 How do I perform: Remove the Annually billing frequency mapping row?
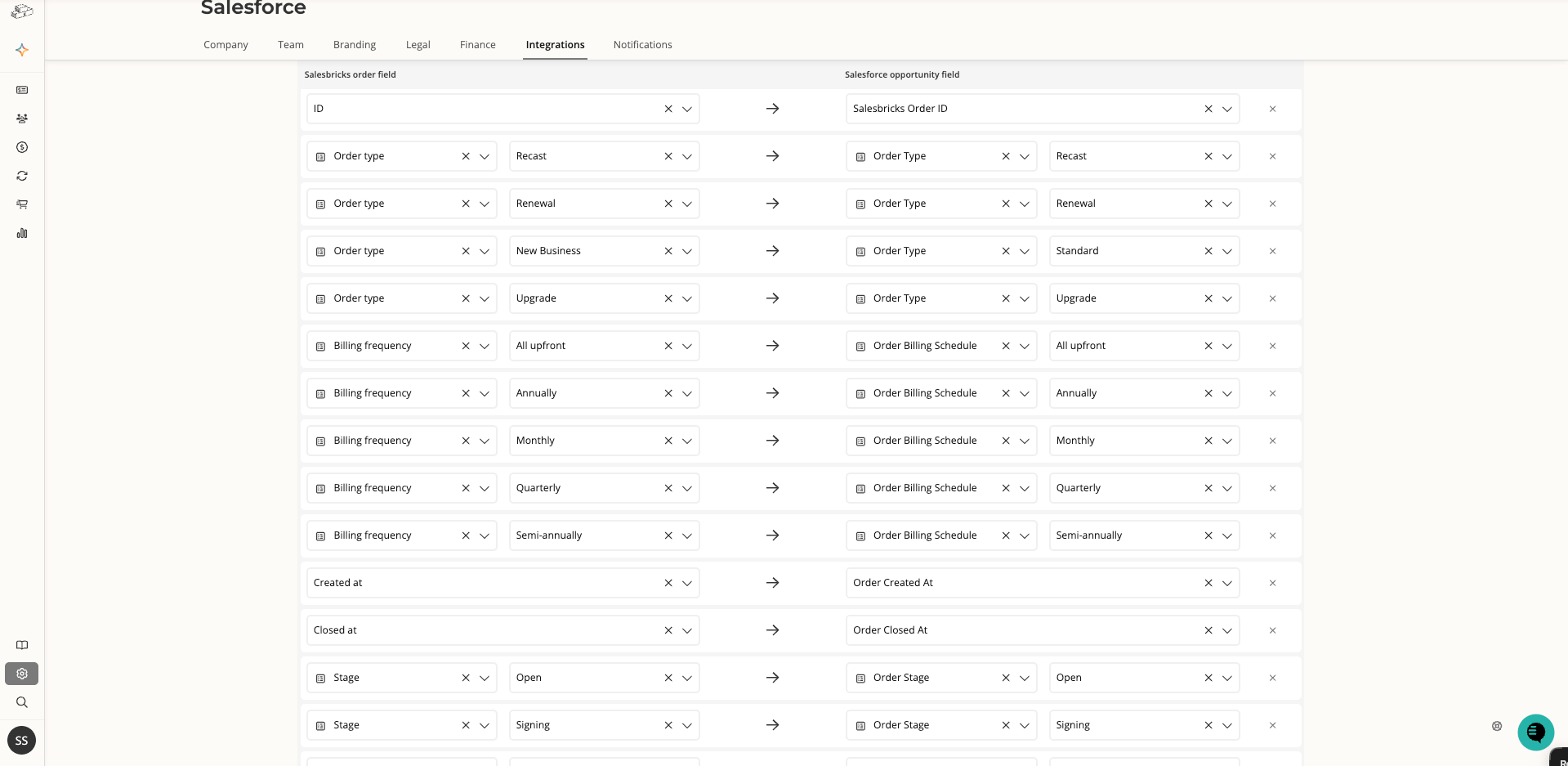pyautogui.click(x=1272, y=393)
